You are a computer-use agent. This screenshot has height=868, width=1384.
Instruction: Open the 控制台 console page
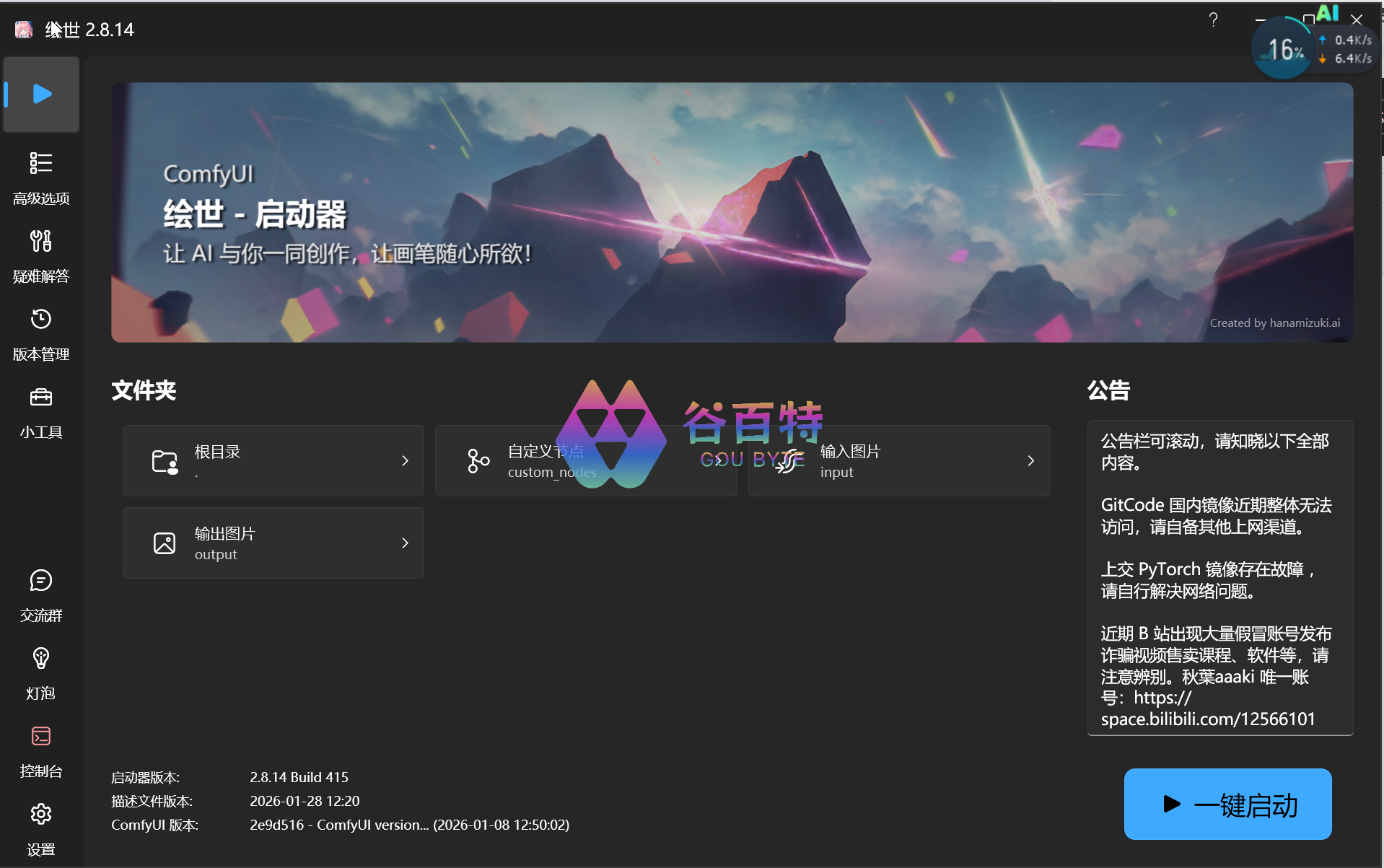pos(41,750)
